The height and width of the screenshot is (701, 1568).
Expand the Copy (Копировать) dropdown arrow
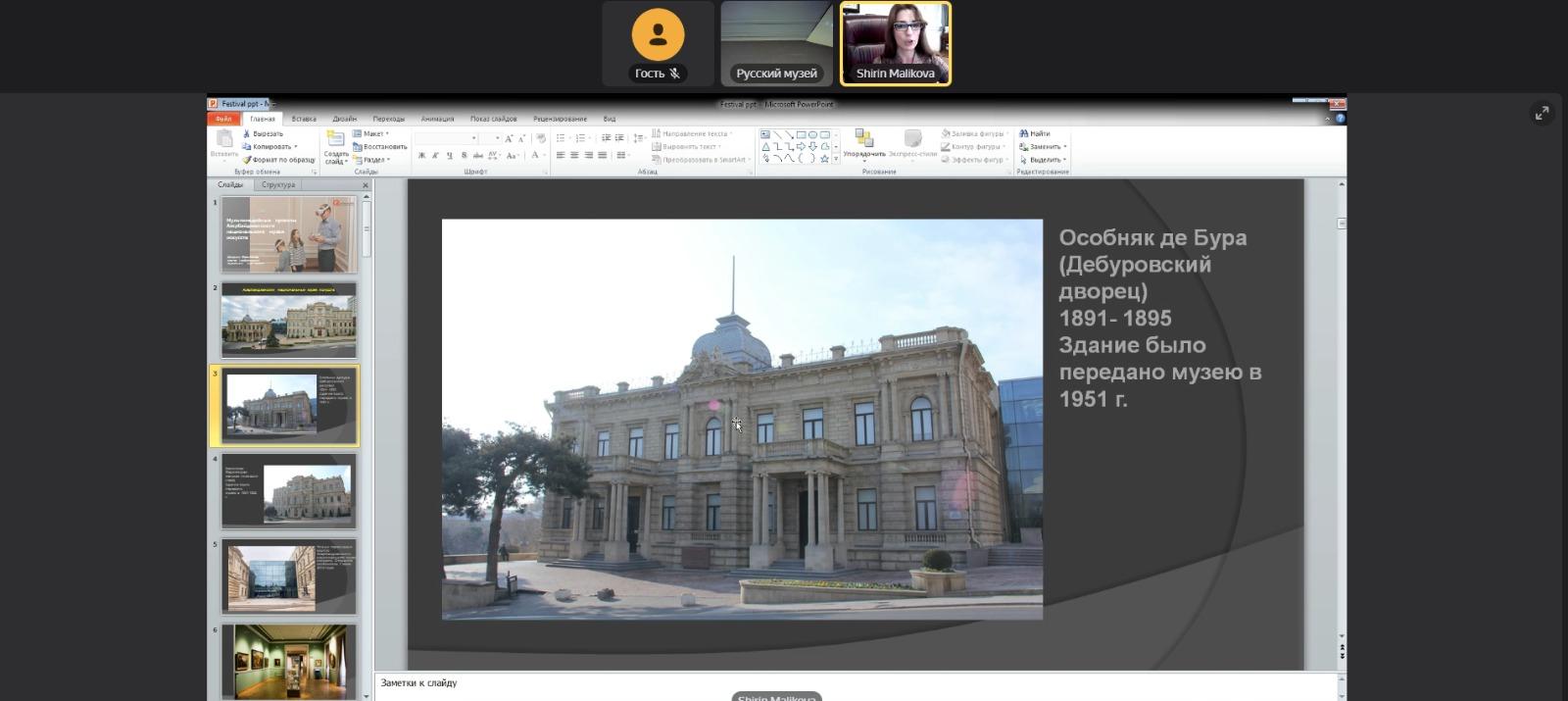pyautogui.click(x=296, y=147)
